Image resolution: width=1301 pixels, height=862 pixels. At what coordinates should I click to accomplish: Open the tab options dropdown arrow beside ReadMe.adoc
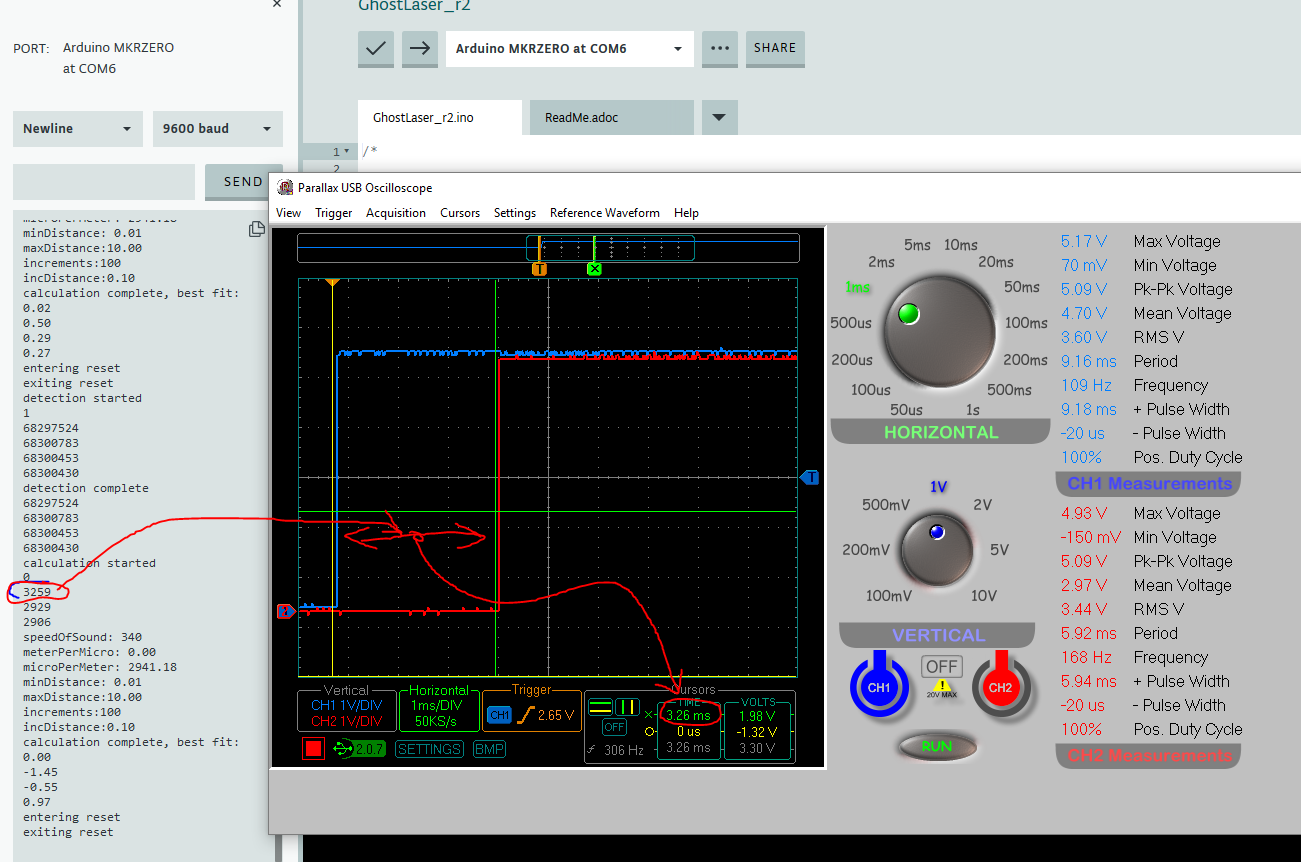tap(719, 118)
